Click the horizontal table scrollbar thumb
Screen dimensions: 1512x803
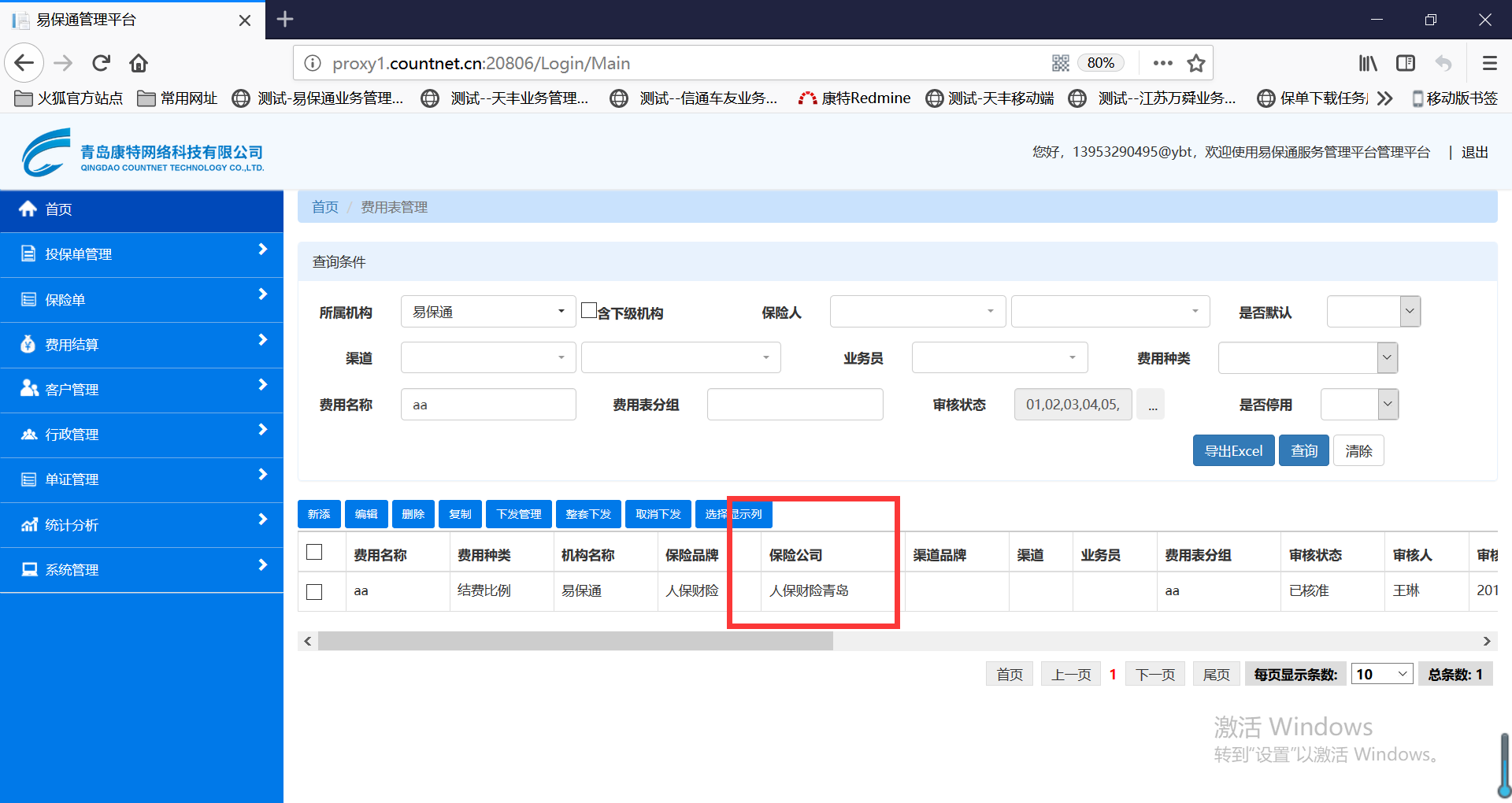[x=575, y=642]
